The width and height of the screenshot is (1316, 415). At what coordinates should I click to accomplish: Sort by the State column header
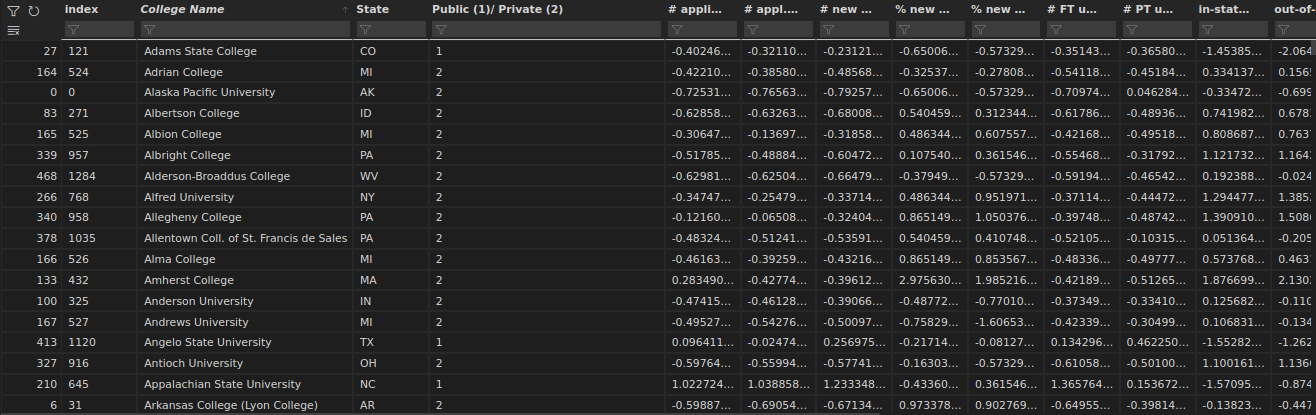tap(372, 9)
